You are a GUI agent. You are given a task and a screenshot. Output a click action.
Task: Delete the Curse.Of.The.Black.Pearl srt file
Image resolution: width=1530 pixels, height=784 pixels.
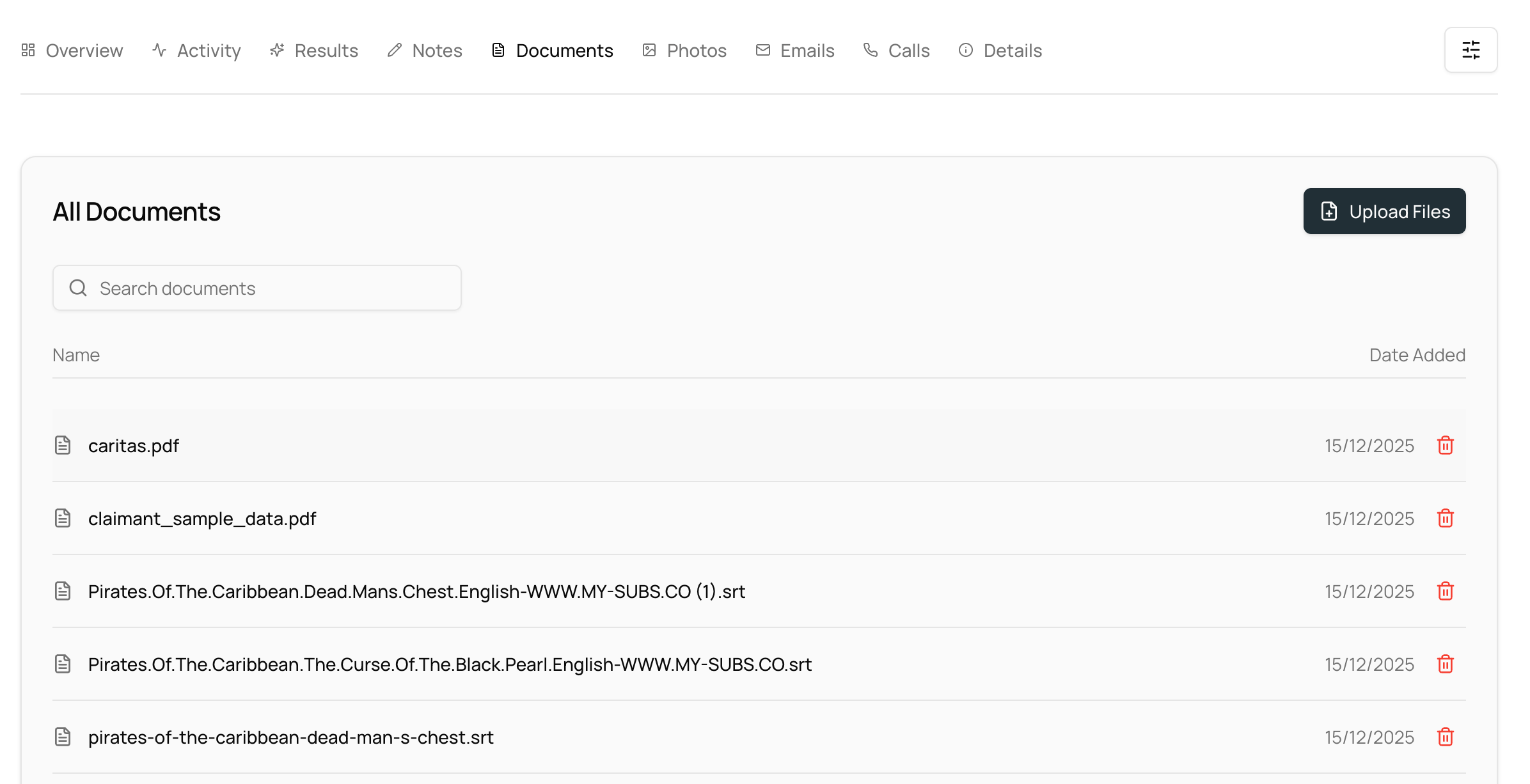tap(1446, 664)
